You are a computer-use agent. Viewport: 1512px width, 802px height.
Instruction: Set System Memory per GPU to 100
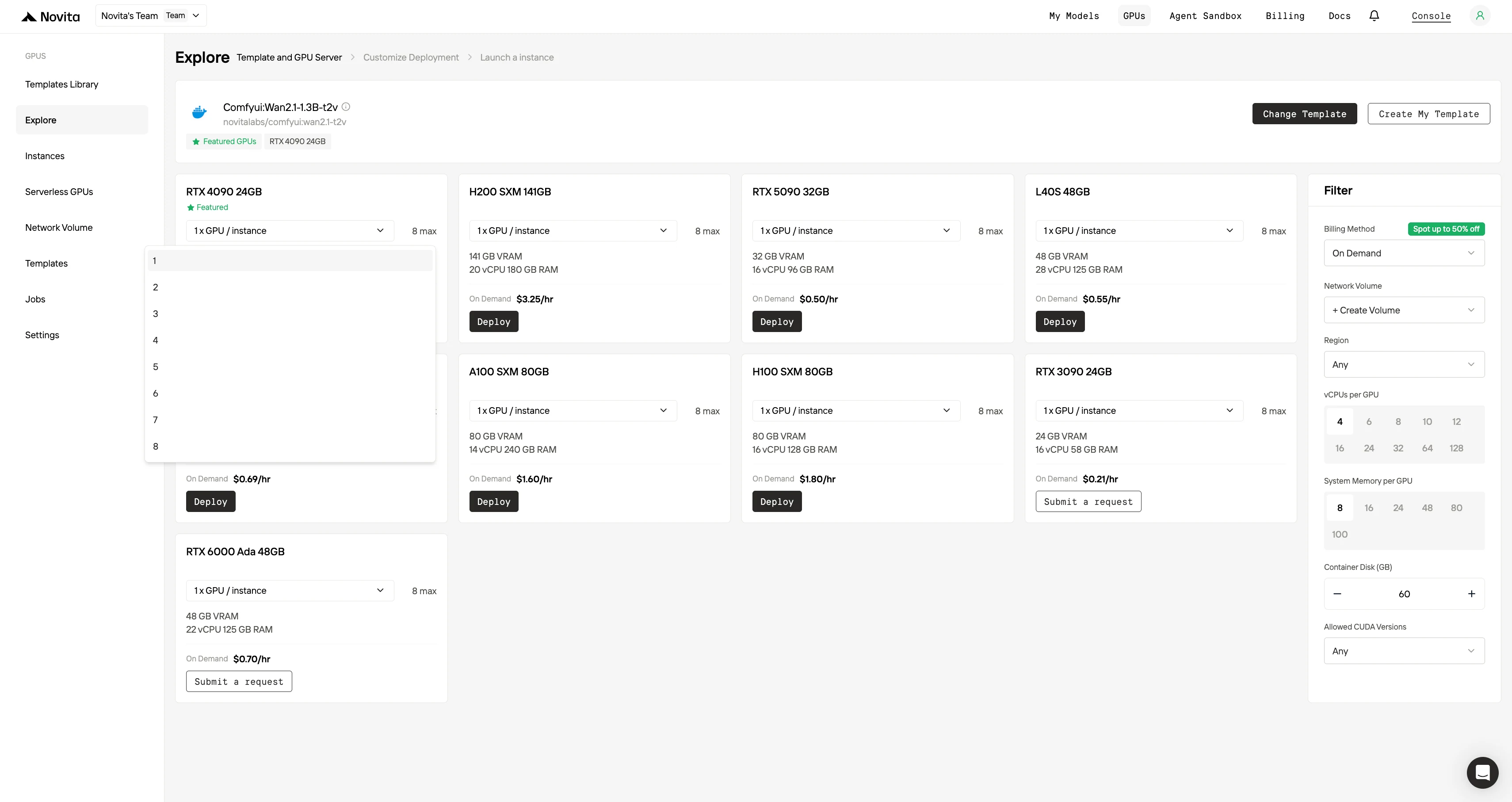tap(1340, 534)
